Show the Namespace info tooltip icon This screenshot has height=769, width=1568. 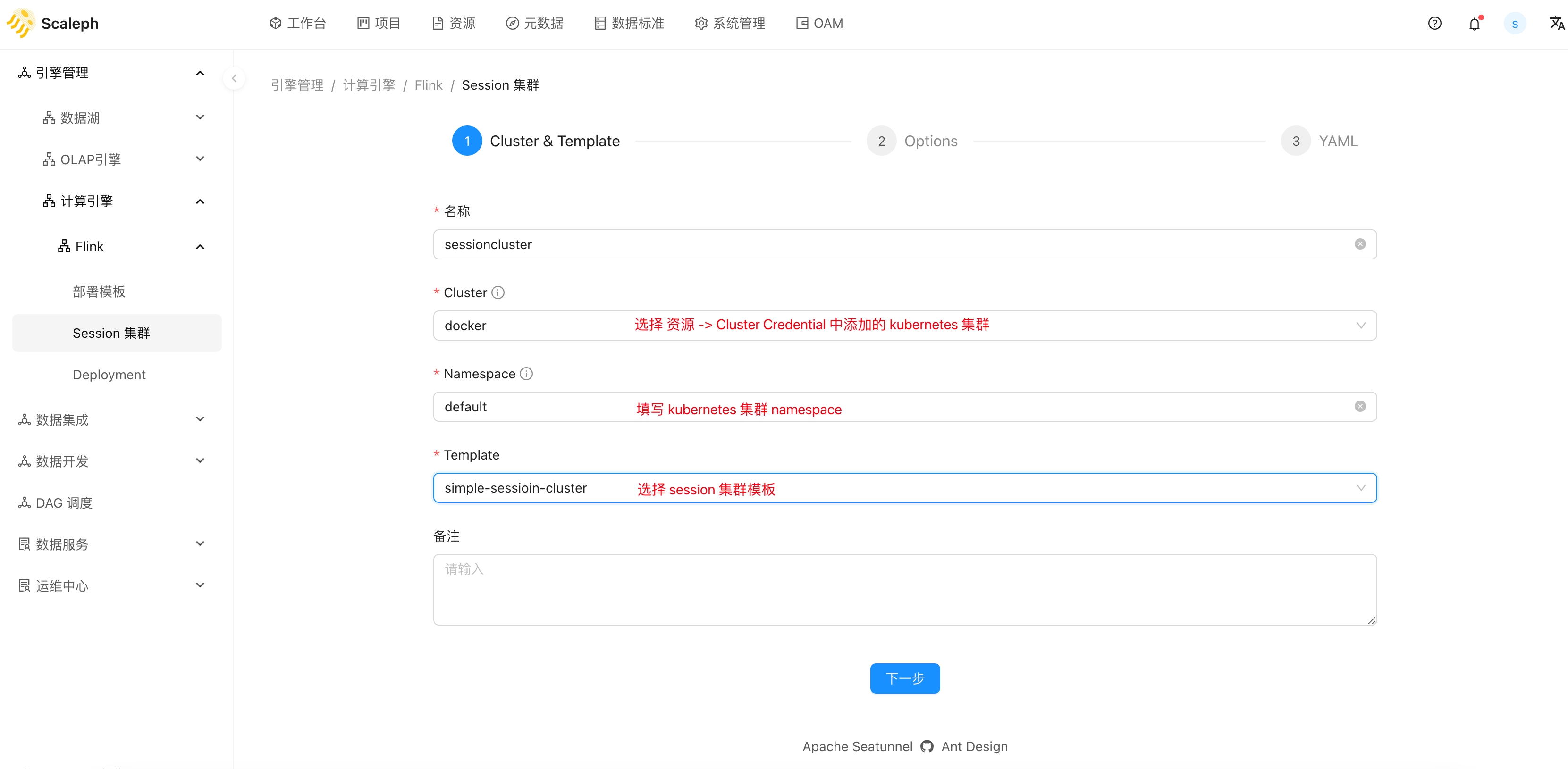tap(527, 374)
